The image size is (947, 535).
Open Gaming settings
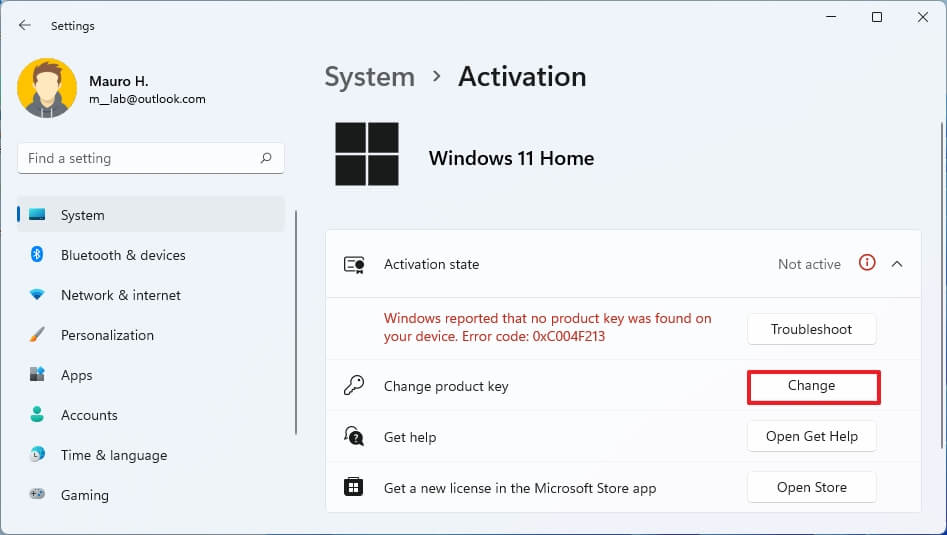(x=151, y=495)
